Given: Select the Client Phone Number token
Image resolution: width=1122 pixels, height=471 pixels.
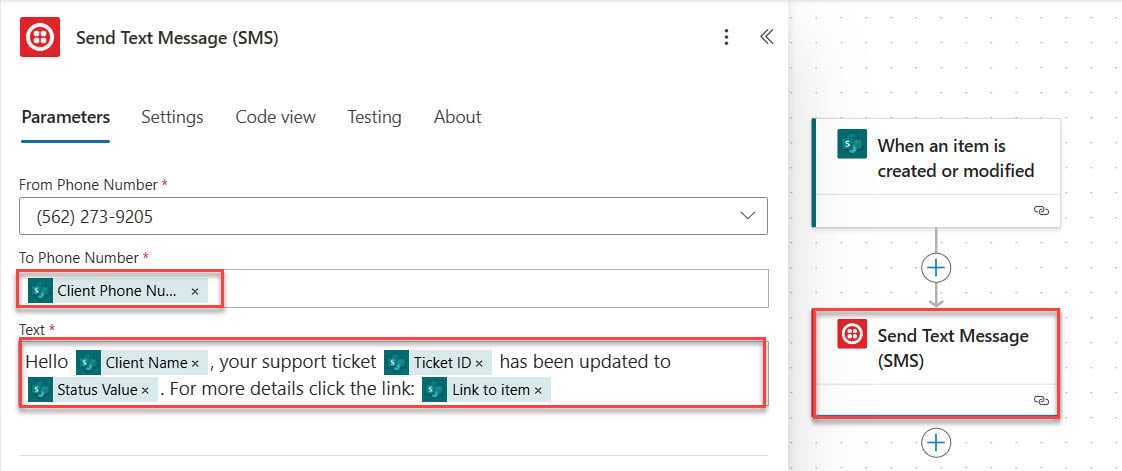Looking at the screenshot, I should pos(117,291).
